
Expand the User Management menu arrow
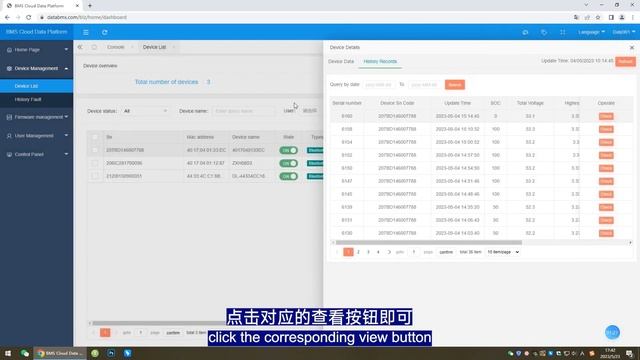pyautogui.click(x=66, y=136)
